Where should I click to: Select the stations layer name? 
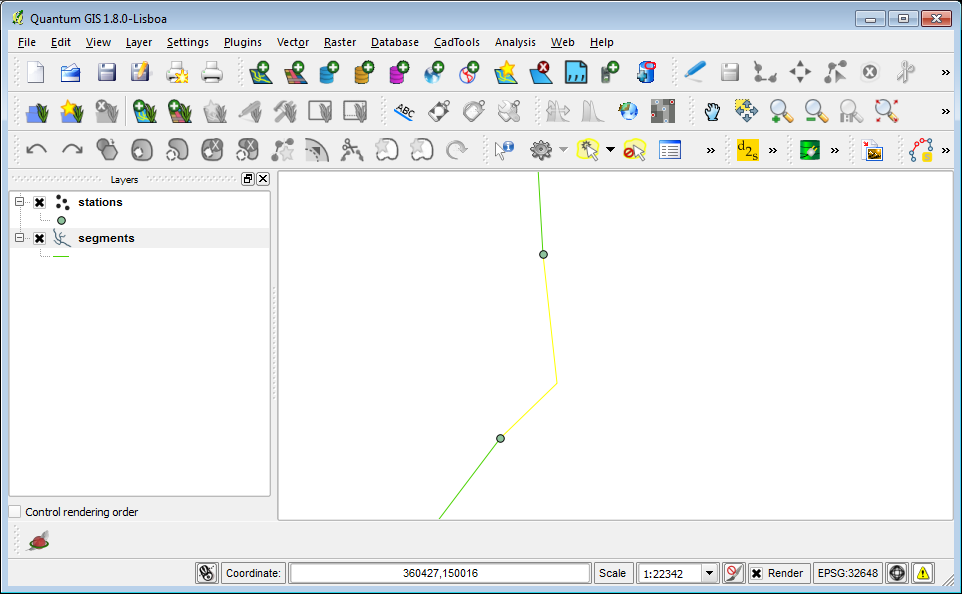coord(100,202)
